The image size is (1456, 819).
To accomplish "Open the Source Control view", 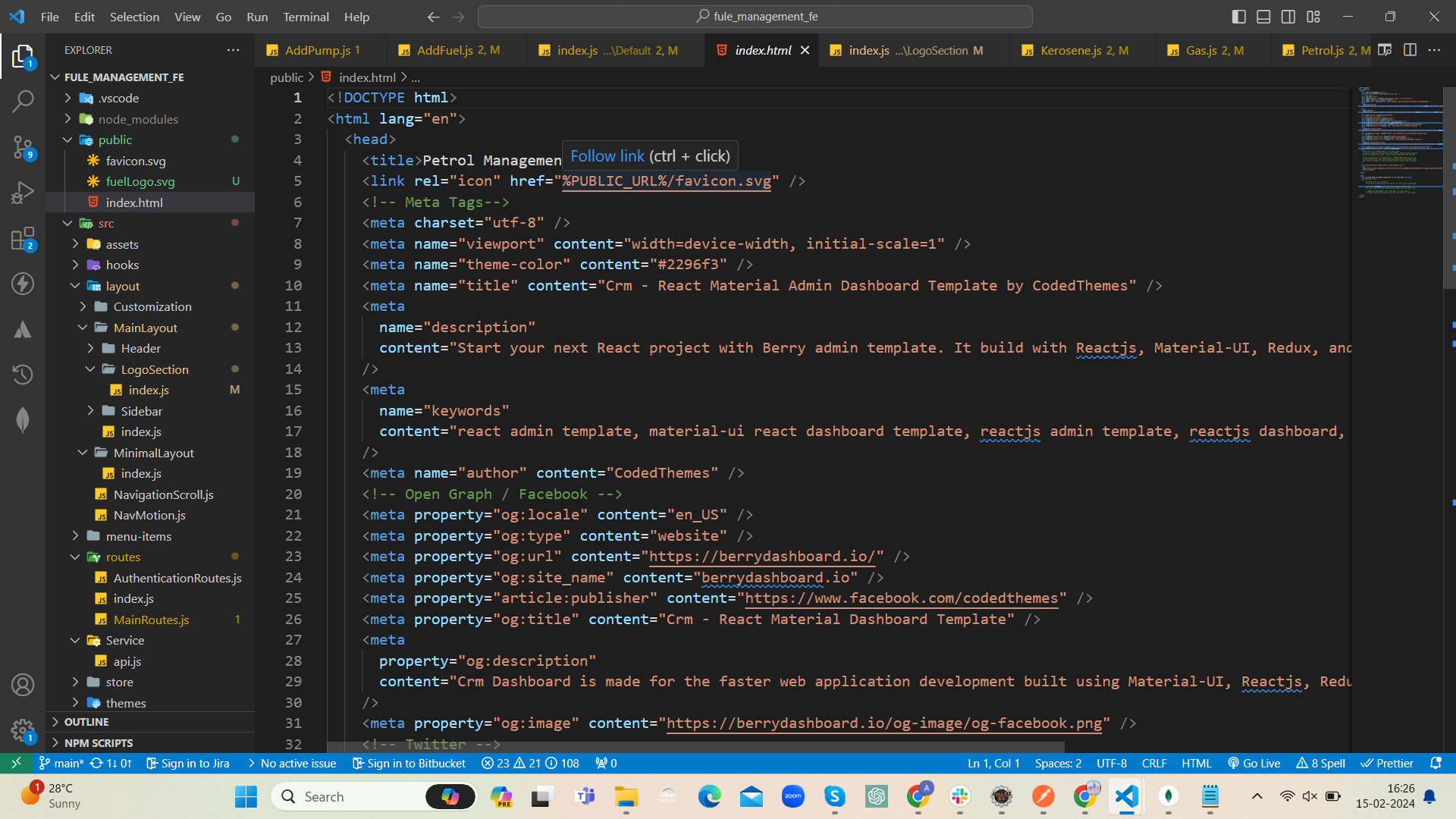I will click(x=23, y=147).
